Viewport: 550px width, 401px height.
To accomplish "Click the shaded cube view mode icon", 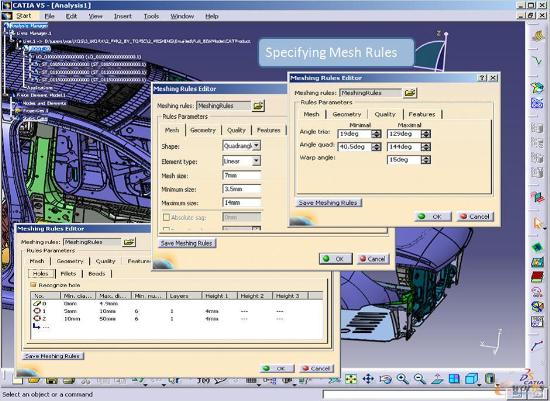I will click(471, 379).
